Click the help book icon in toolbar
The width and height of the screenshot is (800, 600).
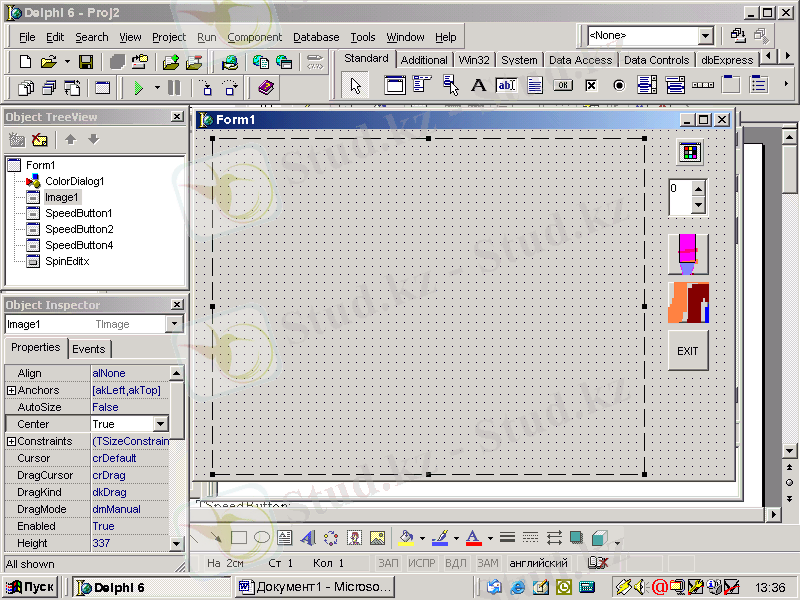265,88
